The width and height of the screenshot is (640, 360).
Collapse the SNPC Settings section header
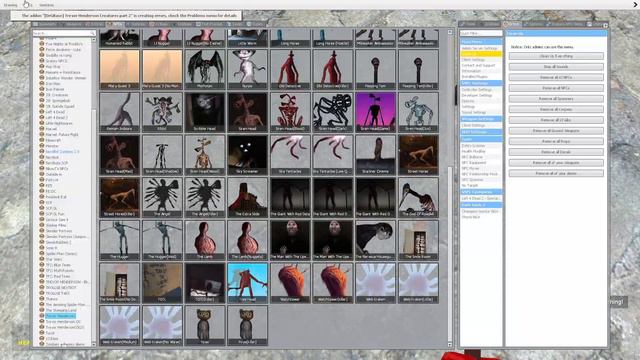(481, 83)
